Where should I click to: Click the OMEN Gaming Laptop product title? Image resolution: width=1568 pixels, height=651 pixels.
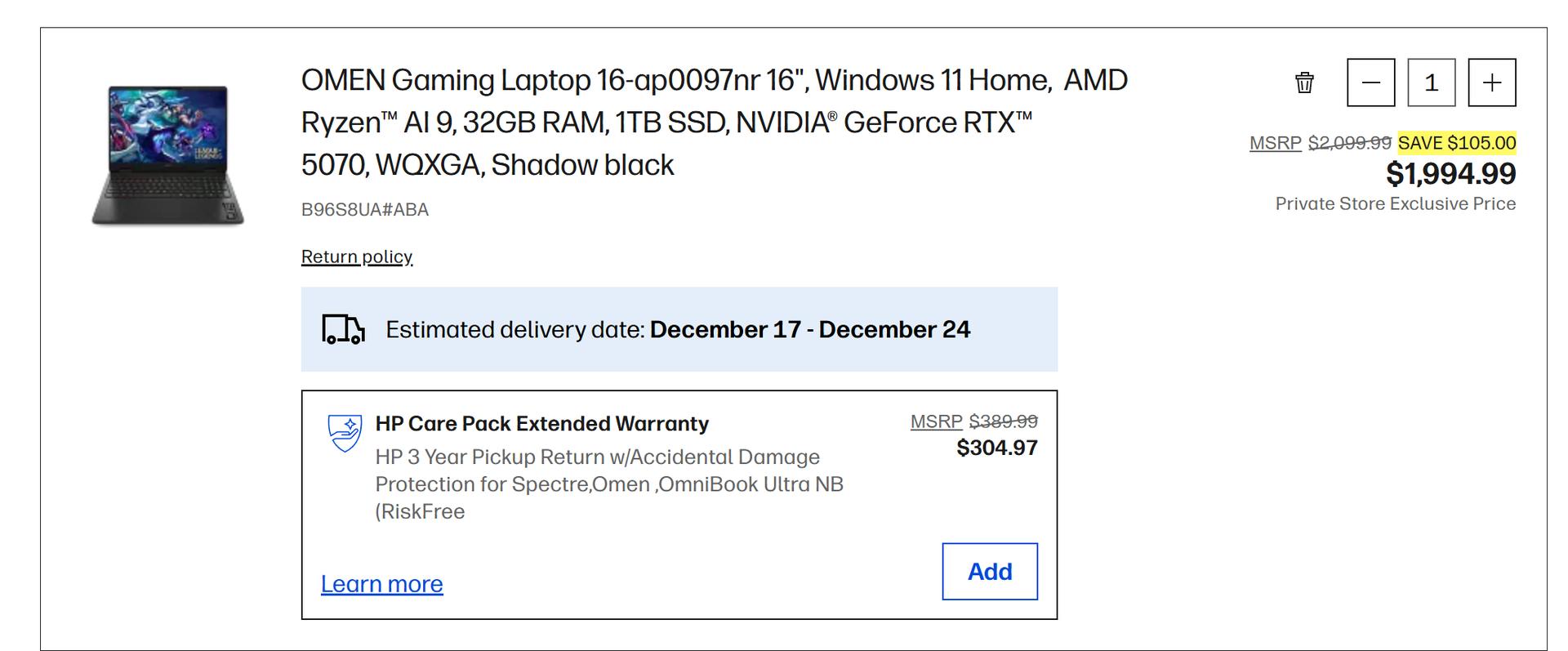coord(714,123)
